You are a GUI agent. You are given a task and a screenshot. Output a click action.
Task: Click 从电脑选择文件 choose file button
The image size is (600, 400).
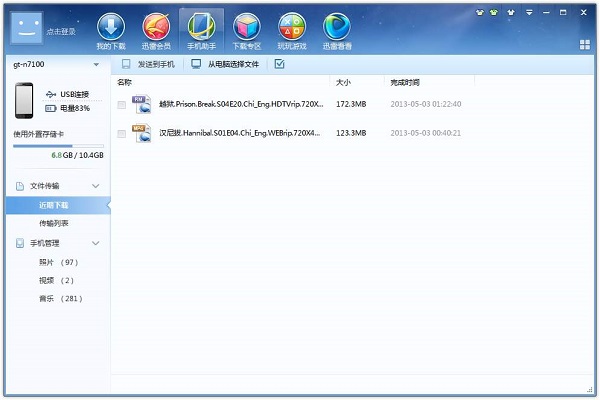tap(225, 64)
